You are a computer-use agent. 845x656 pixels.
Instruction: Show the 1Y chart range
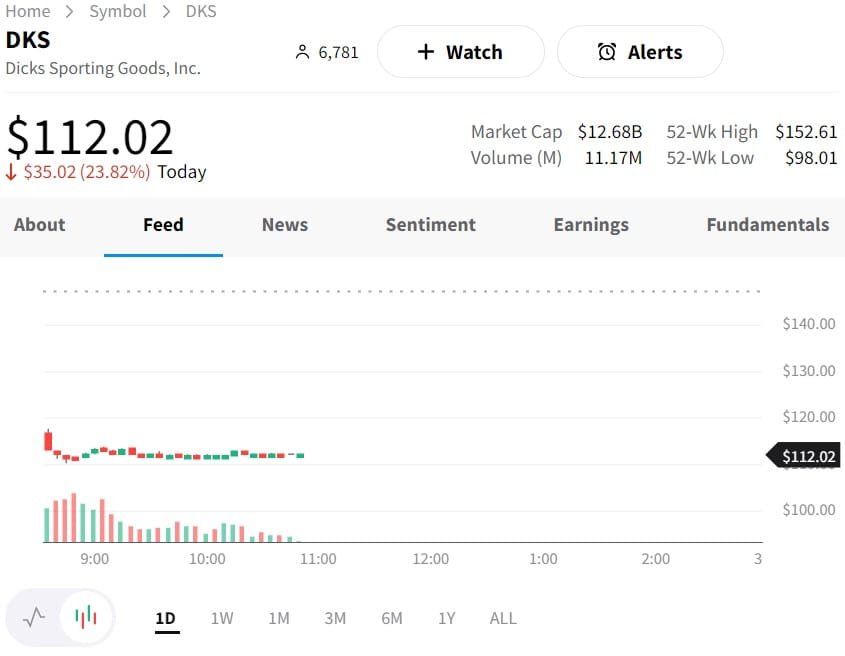pyautogui.click(x=447, y=618)
